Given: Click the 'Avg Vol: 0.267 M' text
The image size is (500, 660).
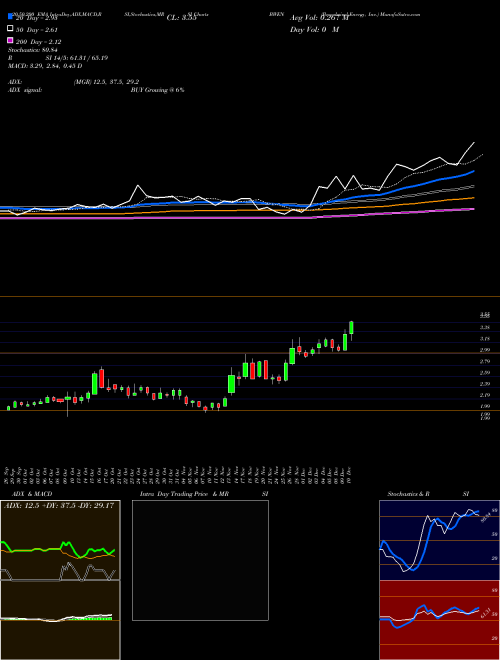Looking at the screenshot, I should click(x=319, y=18).
